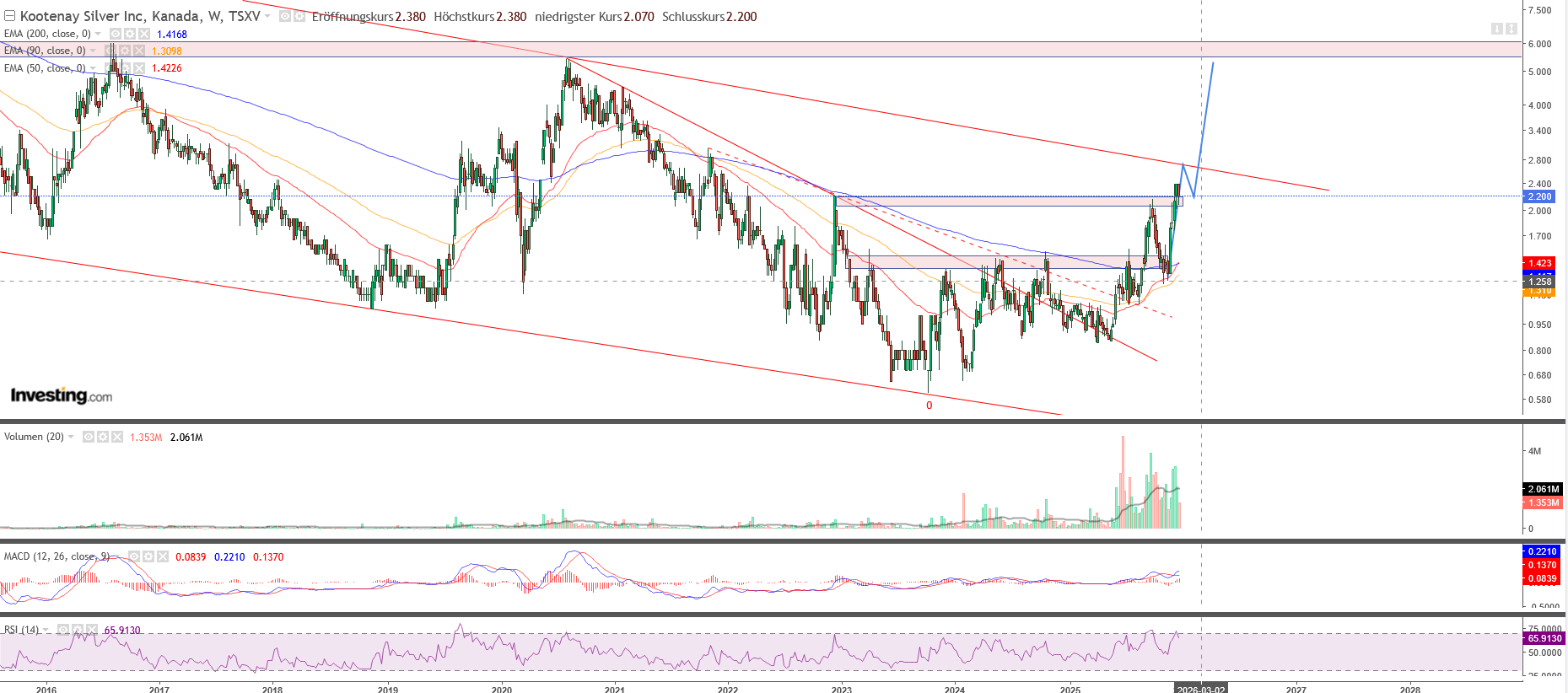Image resolution: width=1568 pixels, height=693 pixels.
Task: Remove the EMA 200 indicator
Action: pos(144,34)
